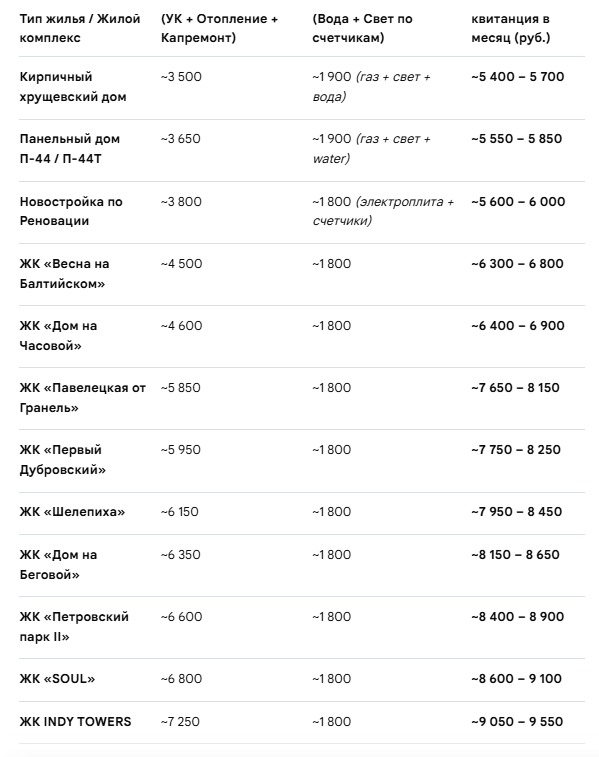Viewport: 599px width, 757px height.
Task: Click the 'электроплита + счетчики' note text
Action: tap(383, 211)
